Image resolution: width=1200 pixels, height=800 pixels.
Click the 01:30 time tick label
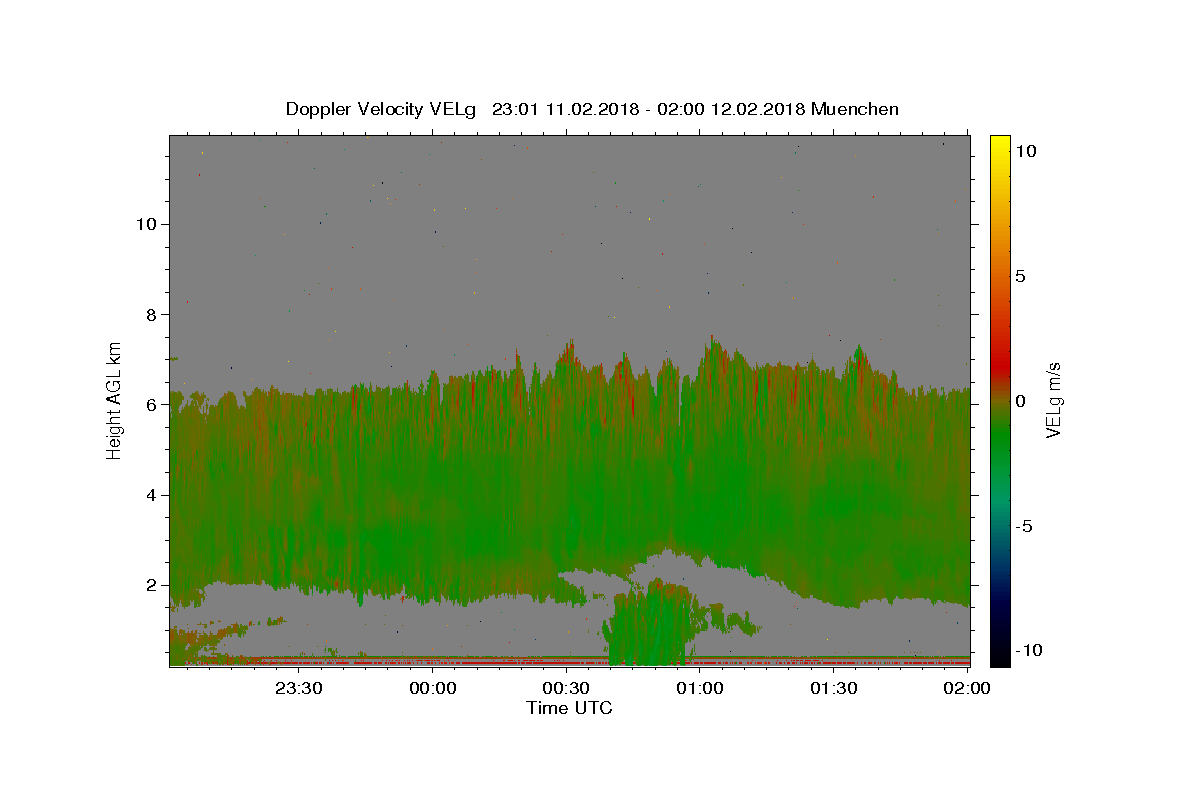click(x=833, y=688)
